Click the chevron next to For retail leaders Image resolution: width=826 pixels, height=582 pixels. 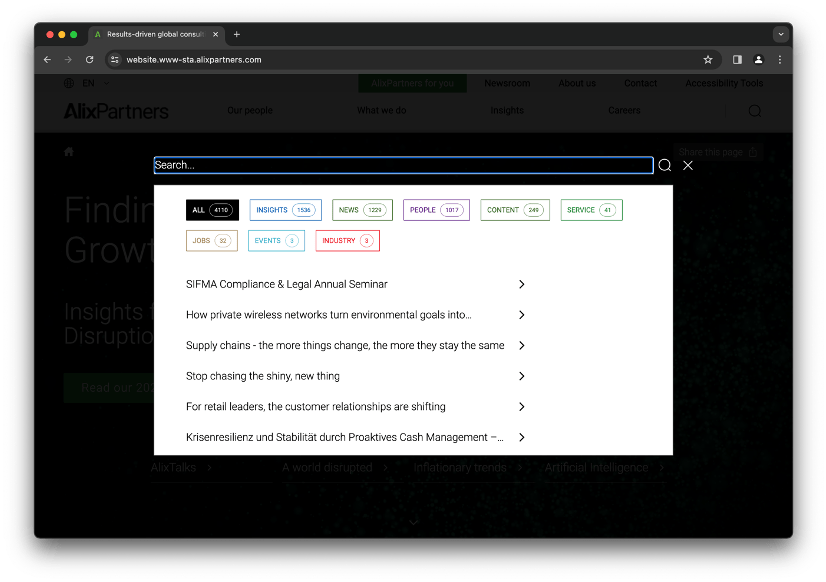[x=522, y=407]
